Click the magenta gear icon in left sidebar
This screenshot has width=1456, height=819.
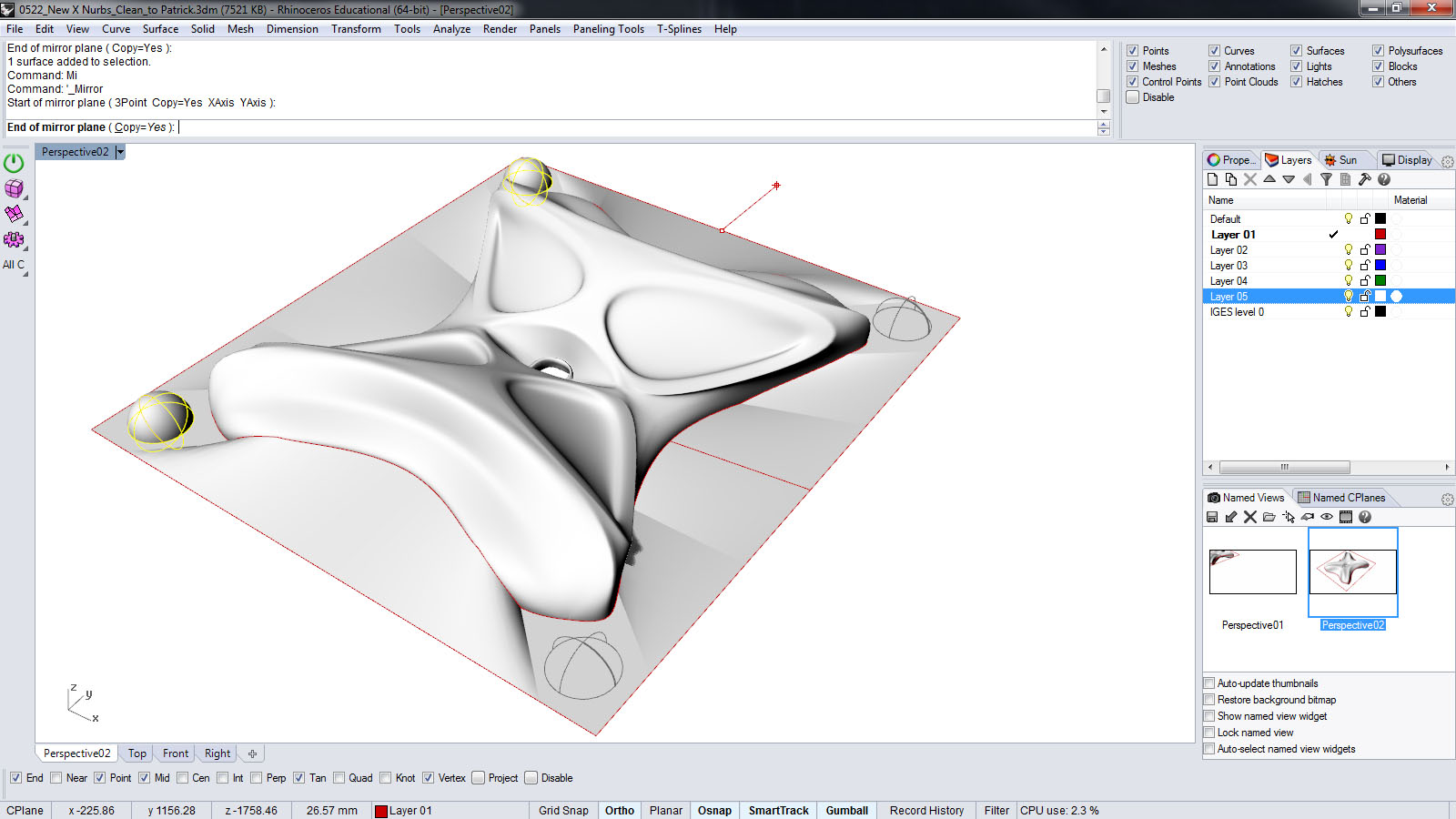14,239
